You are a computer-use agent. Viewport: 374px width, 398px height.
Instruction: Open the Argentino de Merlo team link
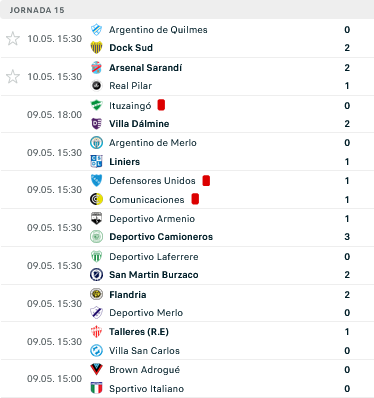[153, 143]
